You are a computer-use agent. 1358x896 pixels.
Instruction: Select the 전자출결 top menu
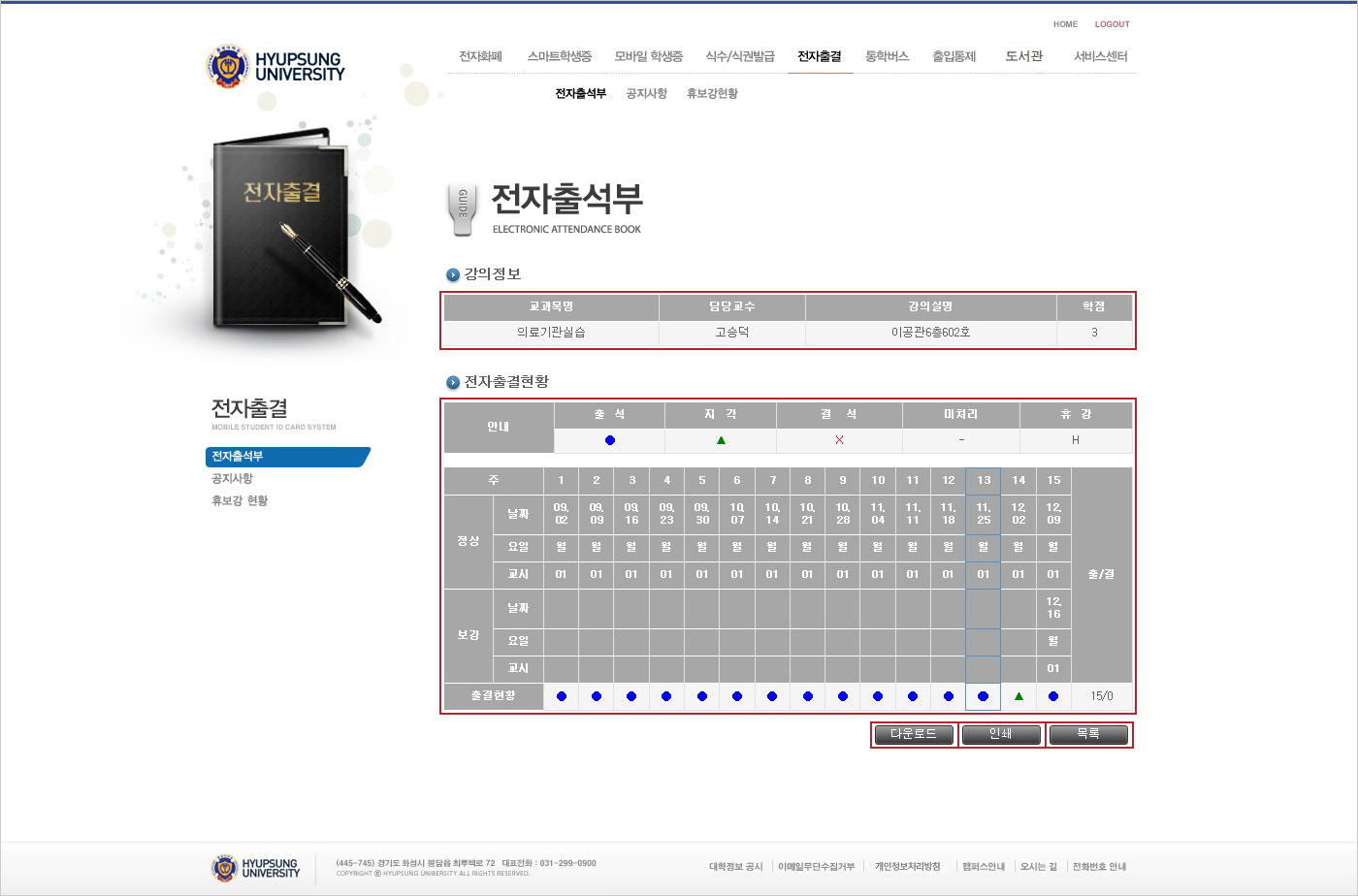click(820, 56)
